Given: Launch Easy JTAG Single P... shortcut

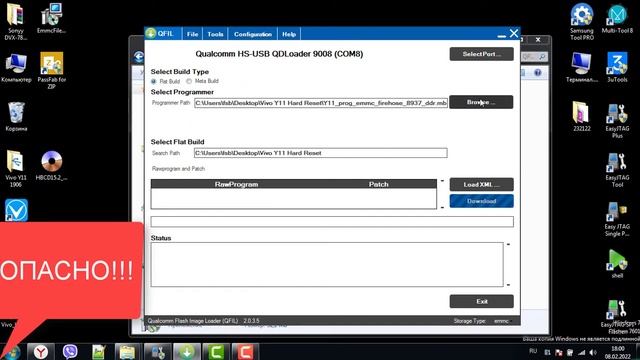Looking at the screenshot, I should click(617, 219).
